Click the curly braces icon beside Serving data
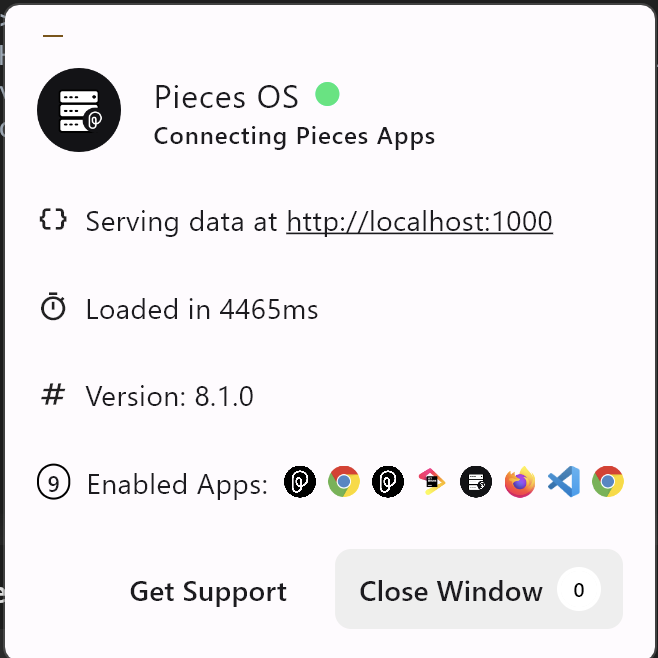Image resolution: width=658 pixels, height=658 pixels. (53, 220)
